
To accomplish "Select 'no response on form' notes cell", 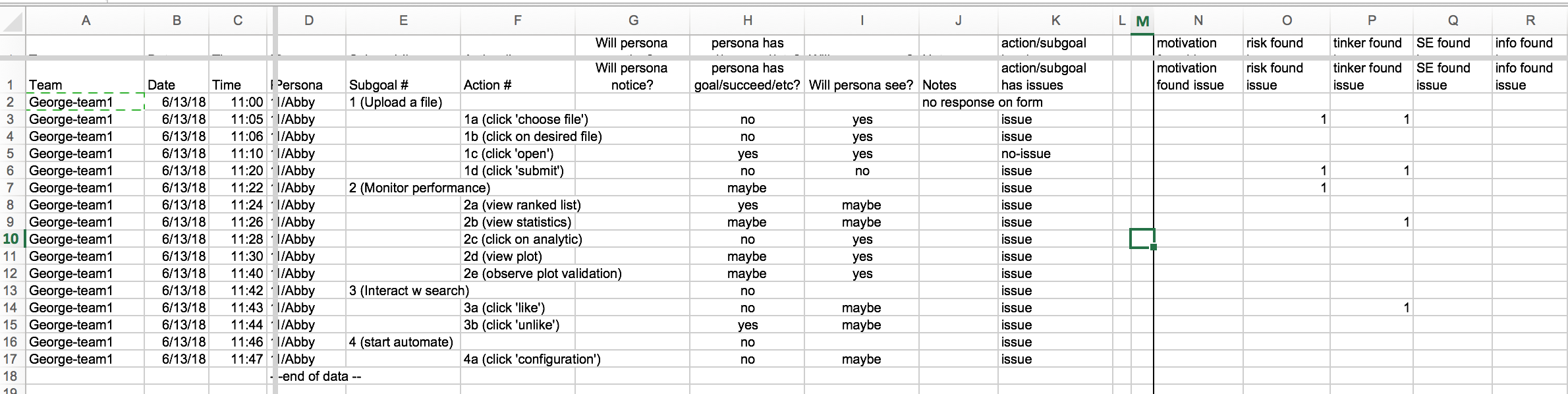I will point(959,102).
